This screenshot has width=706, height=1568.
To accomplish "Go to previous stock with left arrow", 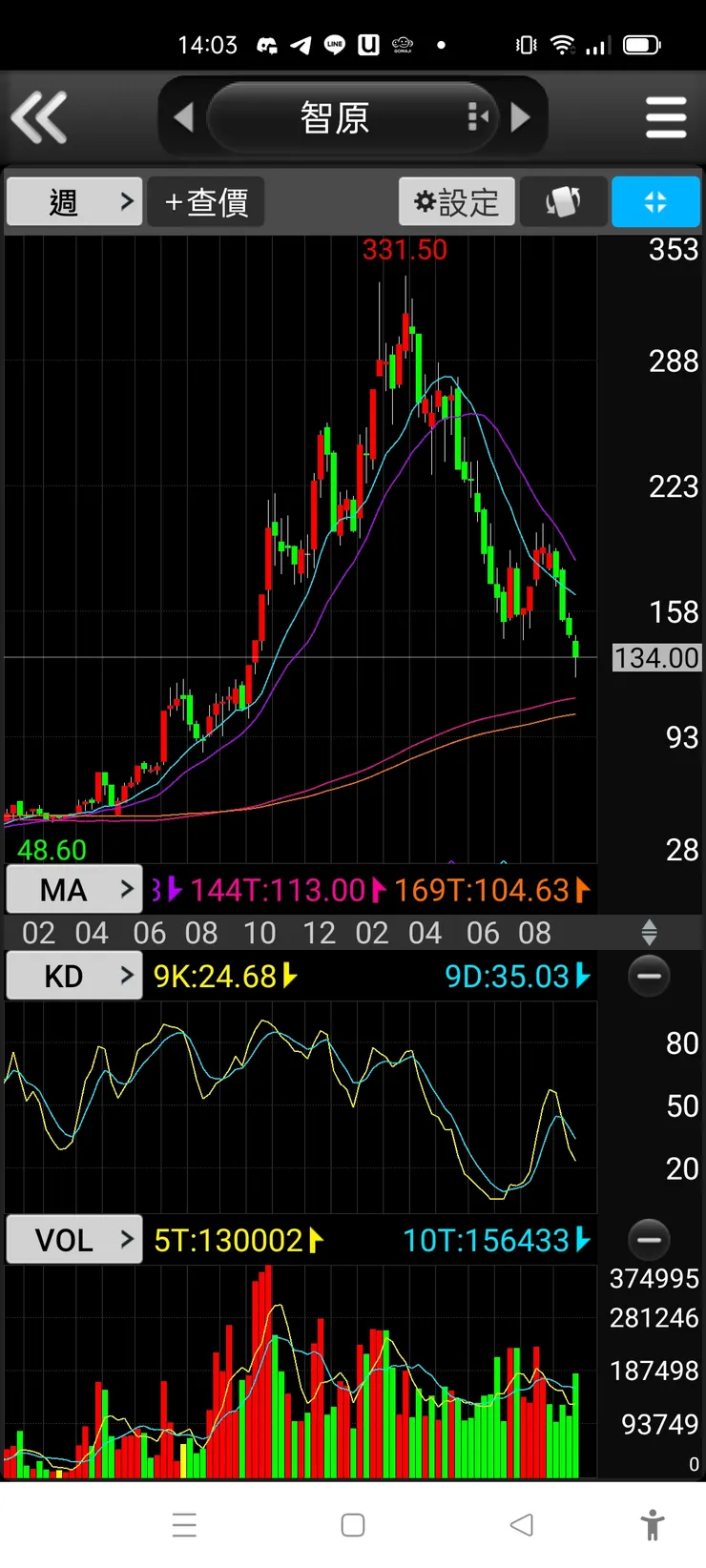I will pos(183,117).
